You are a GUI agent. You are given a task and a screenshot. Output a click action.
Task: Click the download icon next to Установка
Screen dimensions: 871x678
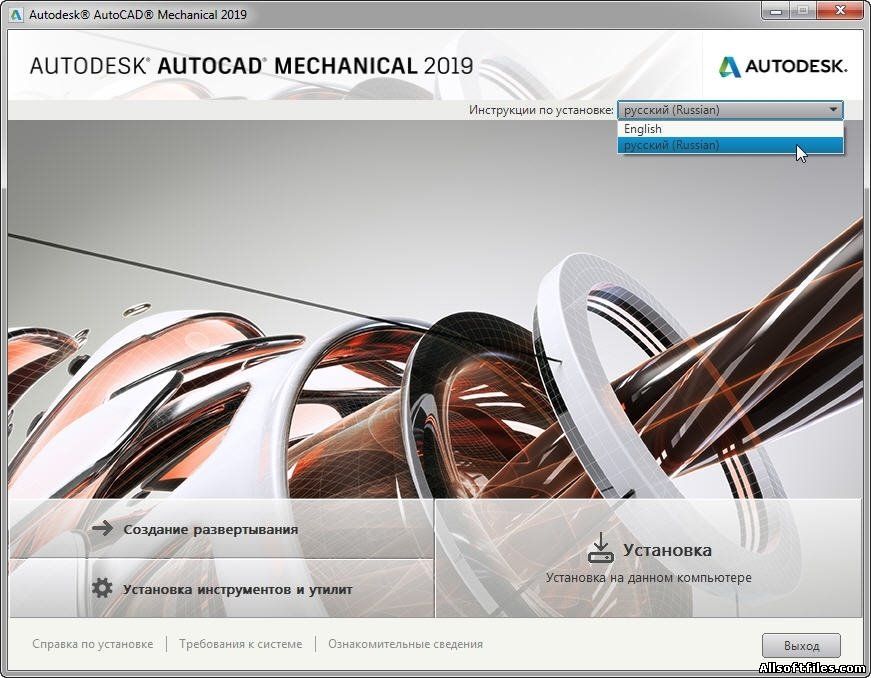(600, 549)
